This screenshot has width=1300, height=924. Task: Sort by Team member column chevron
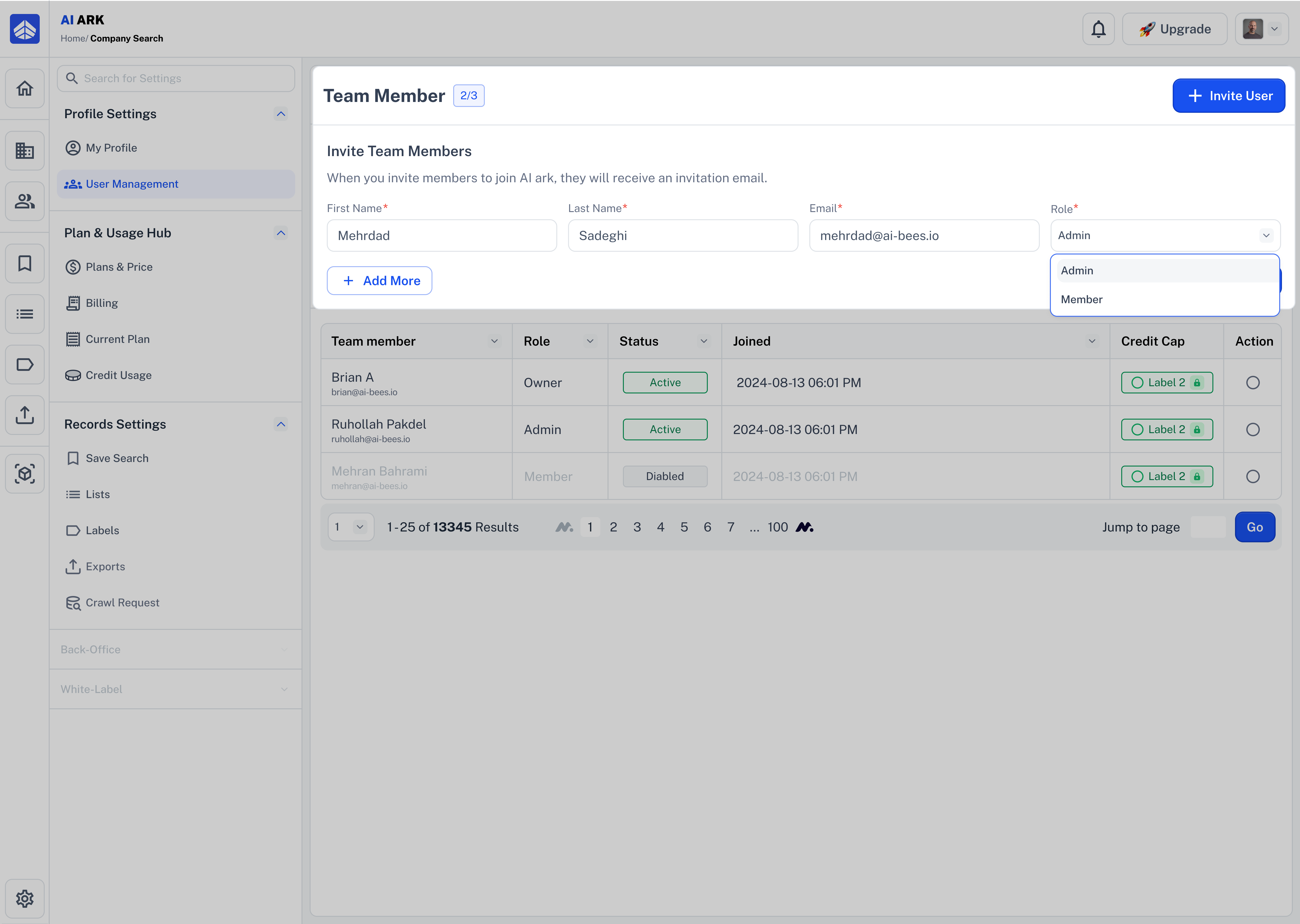tap(494, 341)
